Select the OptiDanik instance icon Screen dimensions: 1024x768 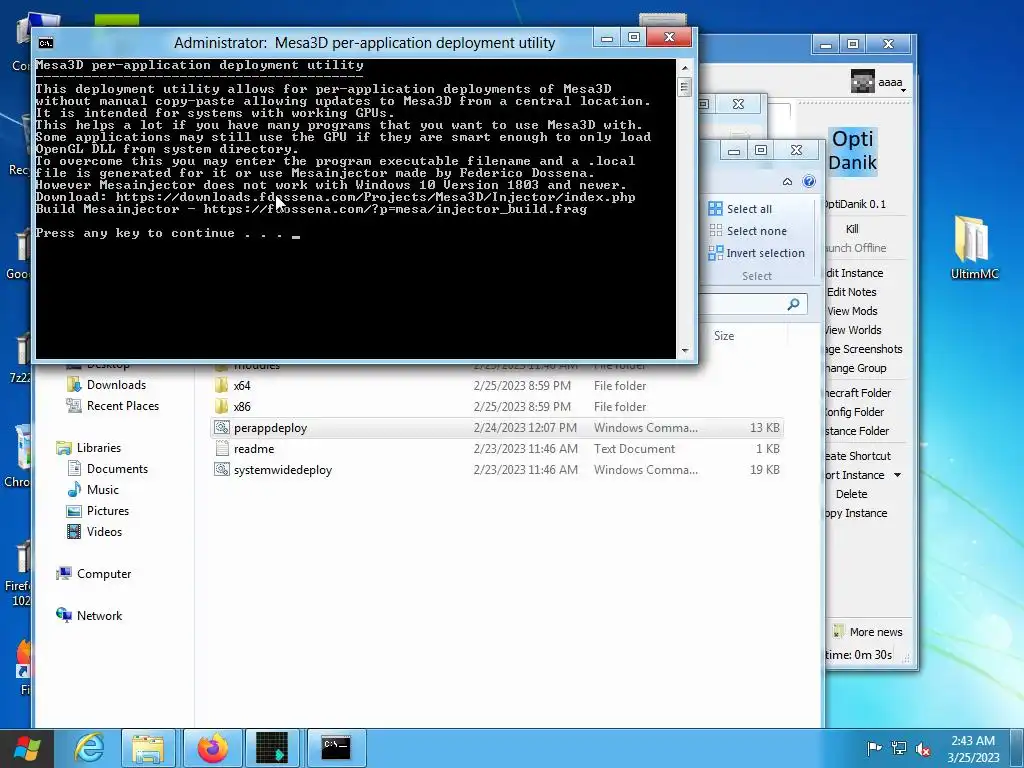[852, 151]
